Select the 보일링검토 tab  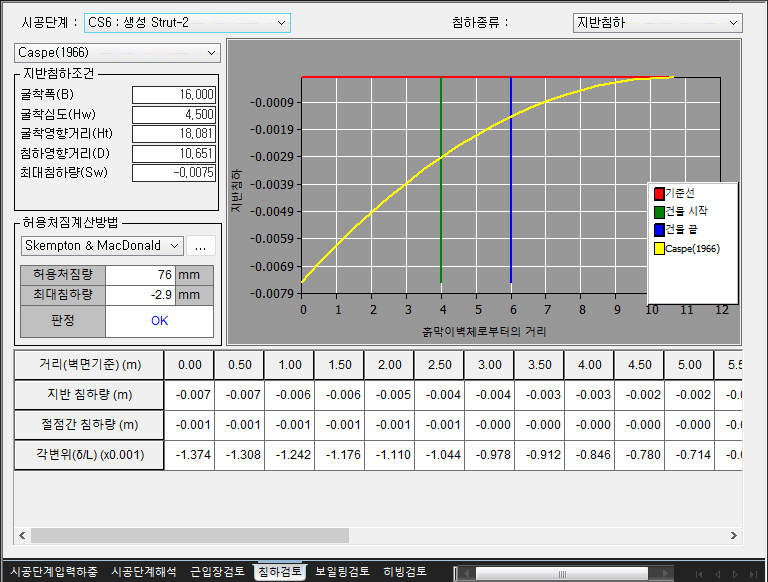click(x=342, y=572)
